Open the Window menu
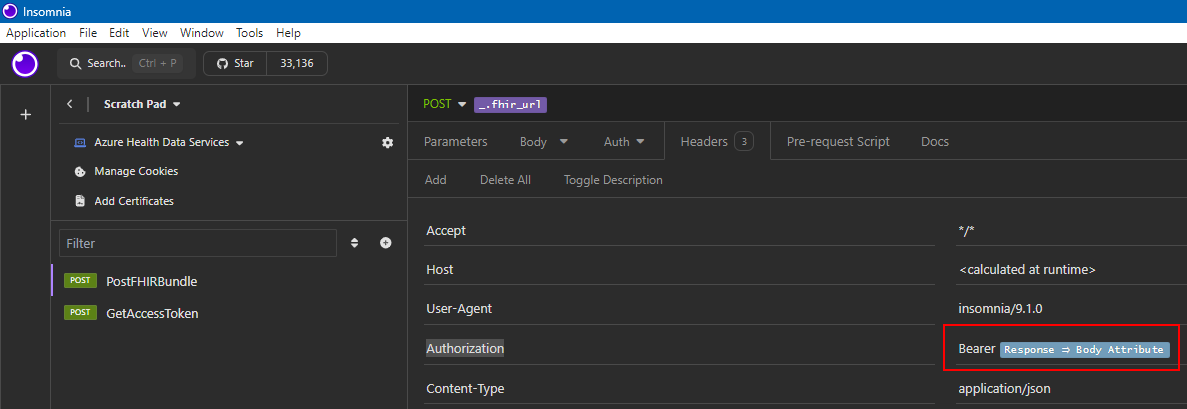 pos(201,33)
